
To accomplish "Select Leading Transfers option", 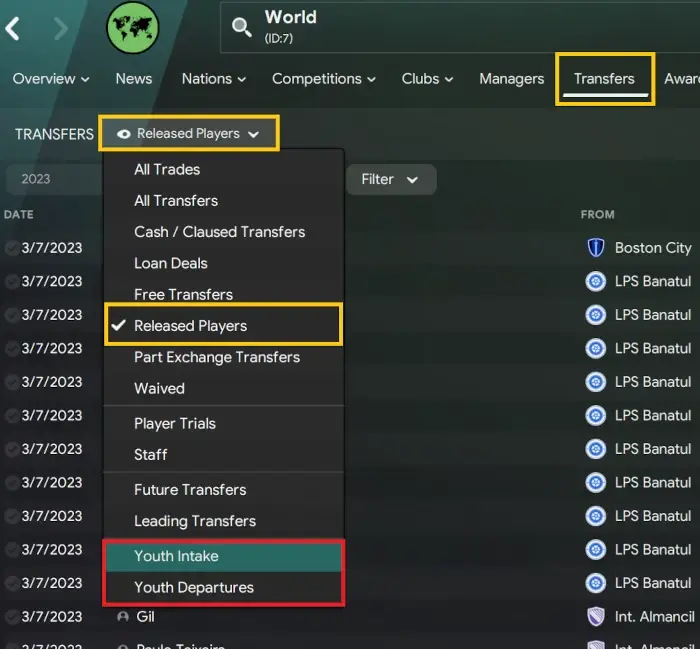I will point(224,521).
